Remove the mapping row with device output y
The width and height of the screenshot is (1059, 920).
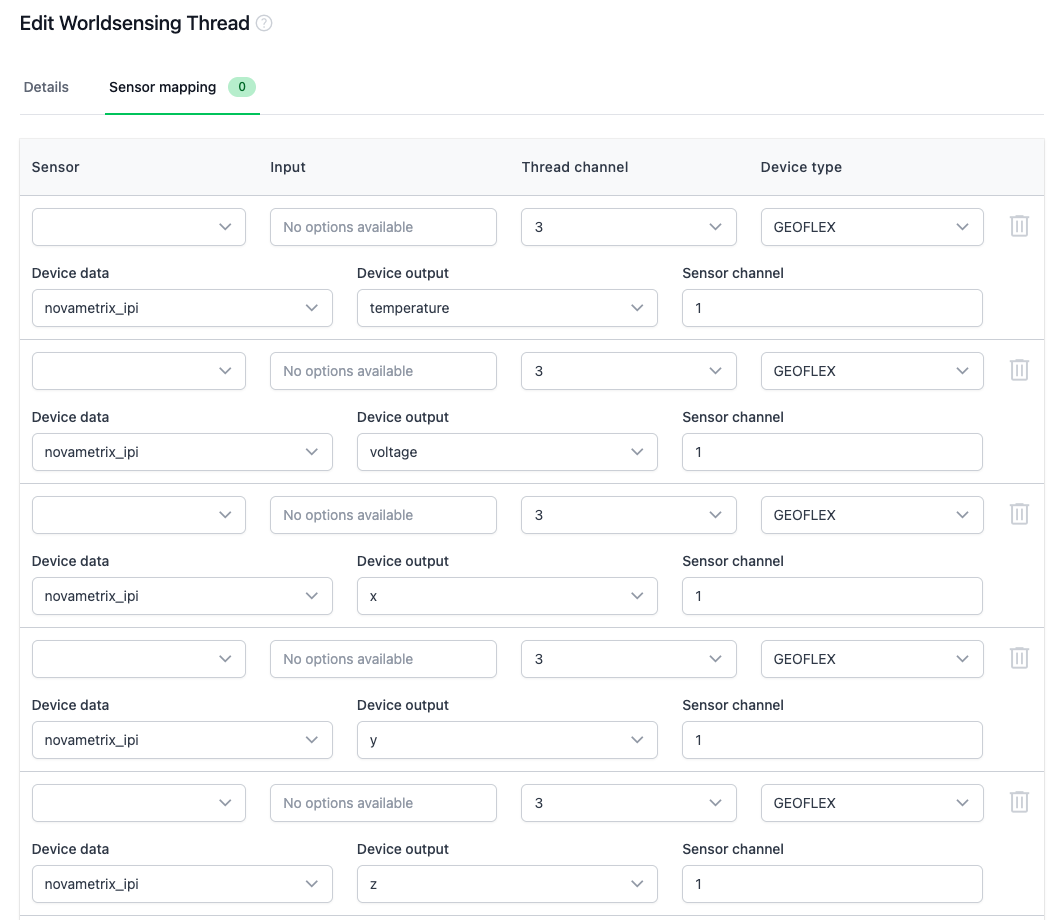[x=1019, y=658]
